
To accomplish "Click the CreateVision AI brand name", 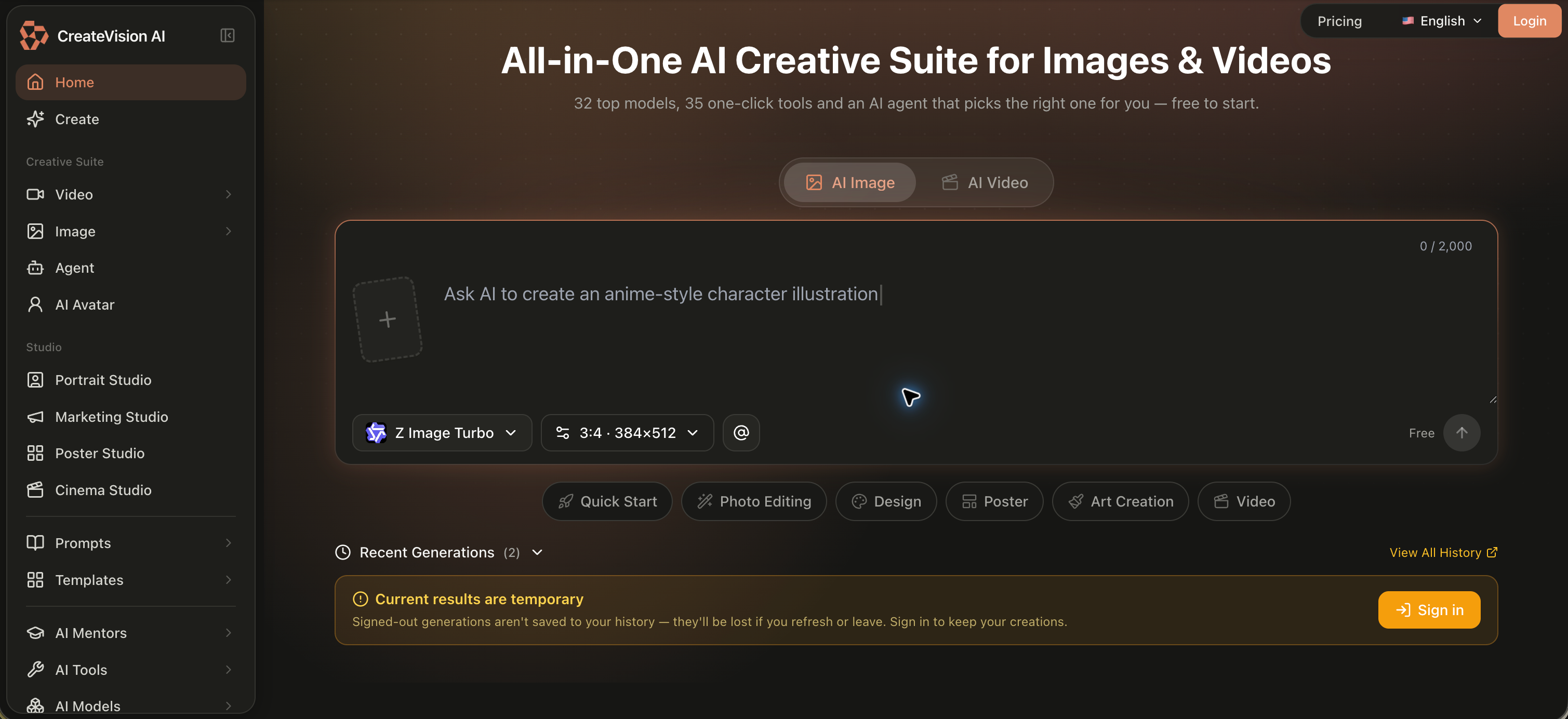I will [111, 36].
